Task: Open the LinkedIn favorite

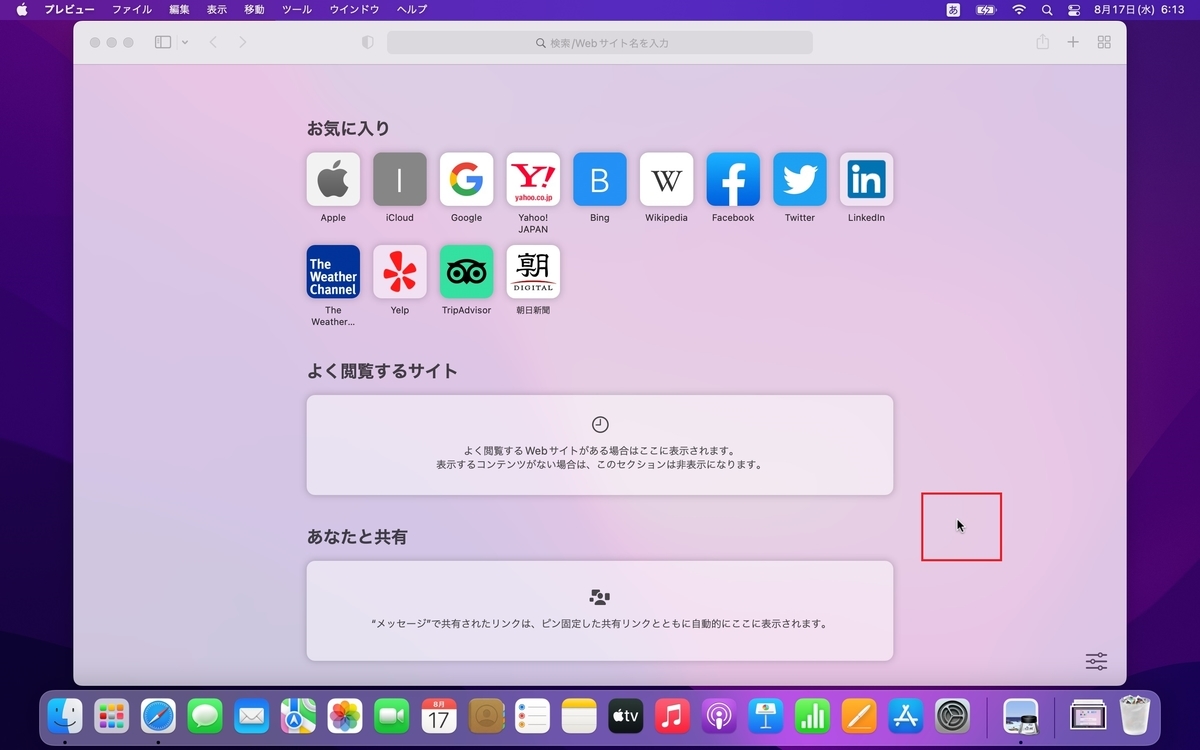Action: [866, 179]
